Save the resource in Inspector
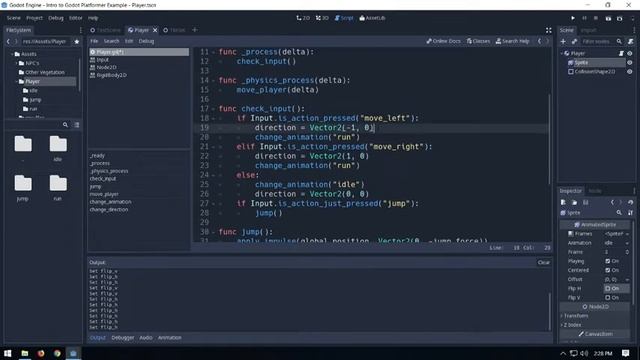 [x=585, y=202]
